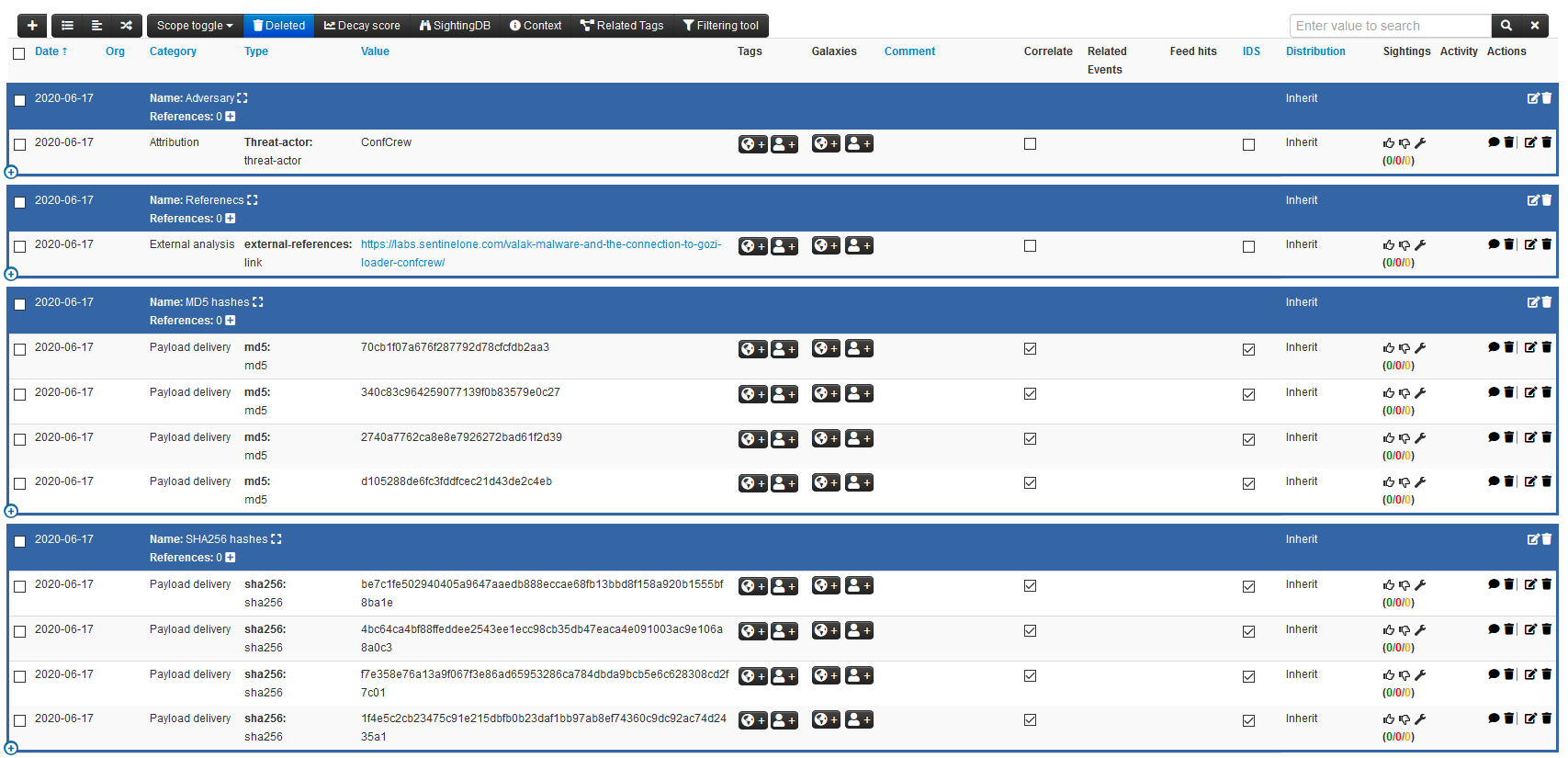The height and width of the screenshot is (758, 1568).
Task: Expand the SHA256 hashes object details
Action: [276, 539]
